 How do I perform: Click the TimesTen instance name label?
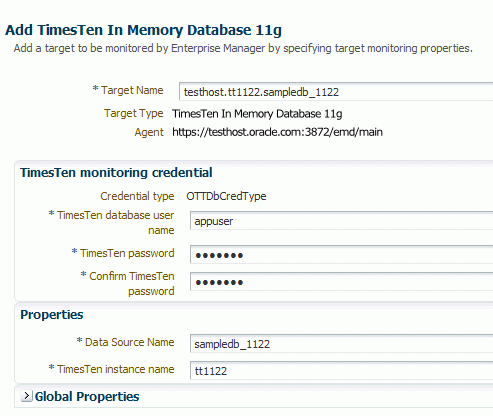tap(116, 369)
